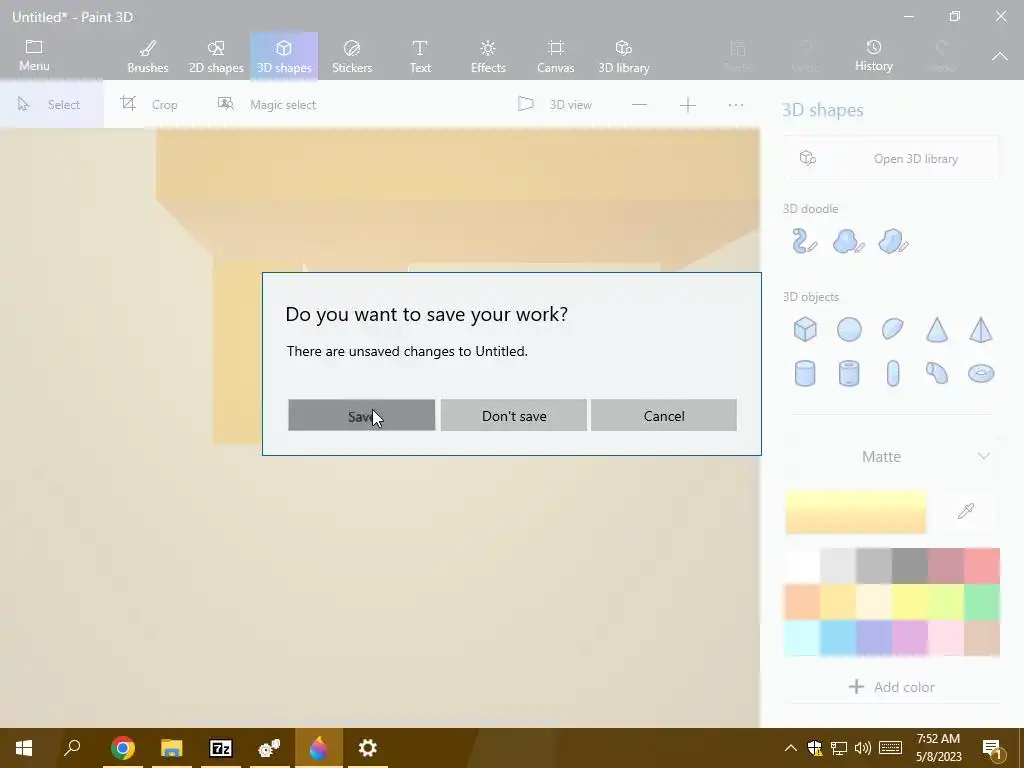Select the Brushes tool
1024x768 pixels.
(x=148, y=56)
